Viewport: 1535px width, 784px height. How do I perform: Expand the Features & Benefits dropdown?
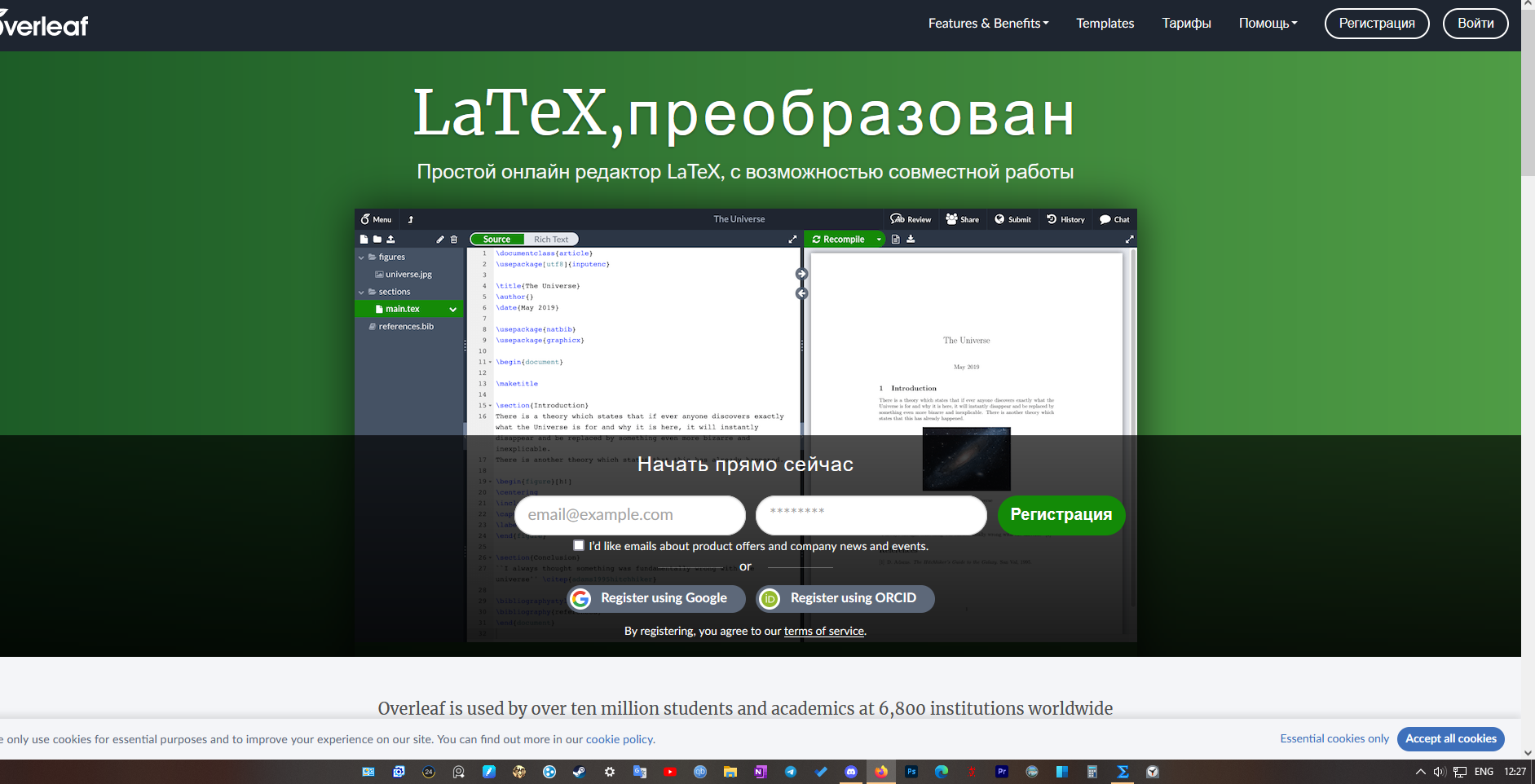[x=988, y=24]
